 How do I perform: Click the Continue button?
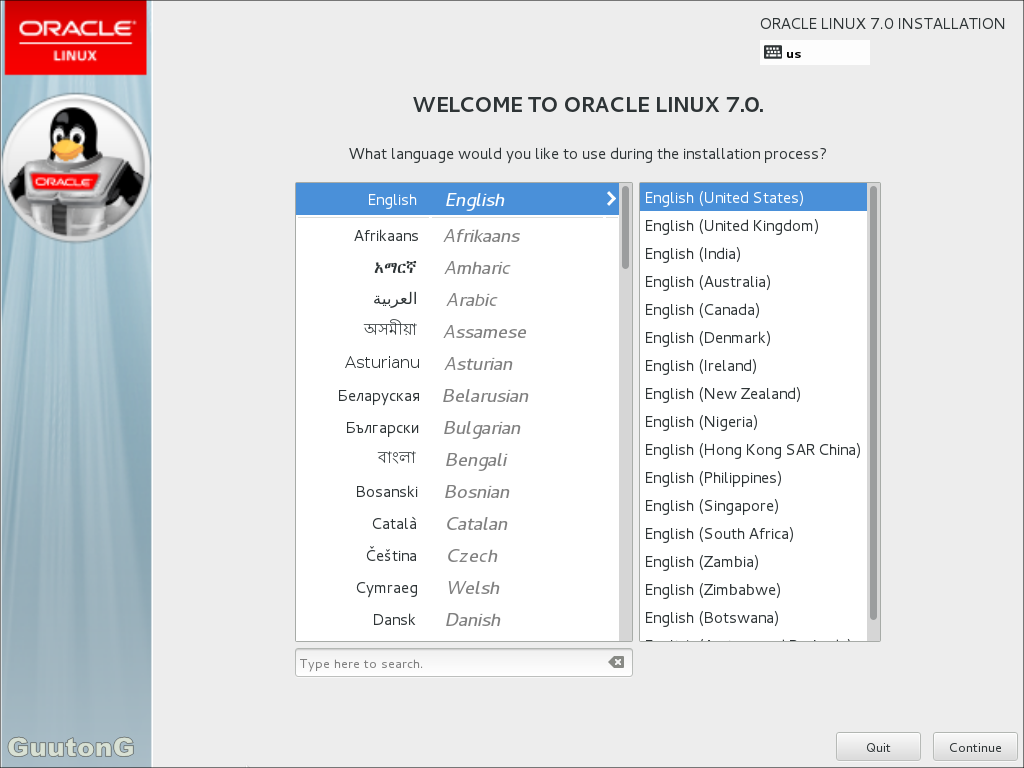(x=975, y=747)
